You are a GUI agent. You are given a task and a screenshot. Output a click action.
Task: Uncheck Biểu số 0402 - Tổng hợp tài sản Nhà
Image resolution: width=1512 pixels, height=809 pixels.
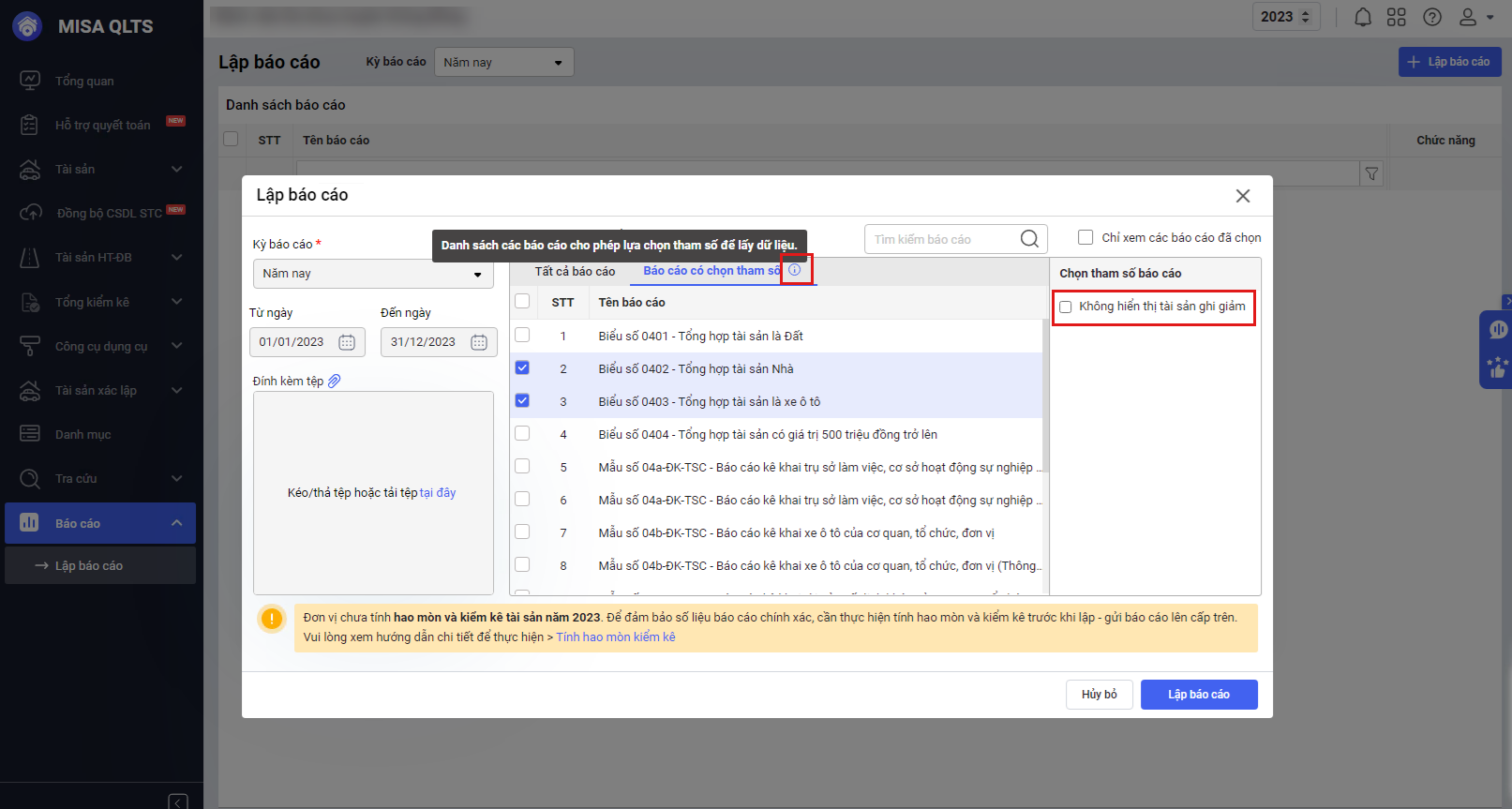pyautogui.click(x=522, y=368)
